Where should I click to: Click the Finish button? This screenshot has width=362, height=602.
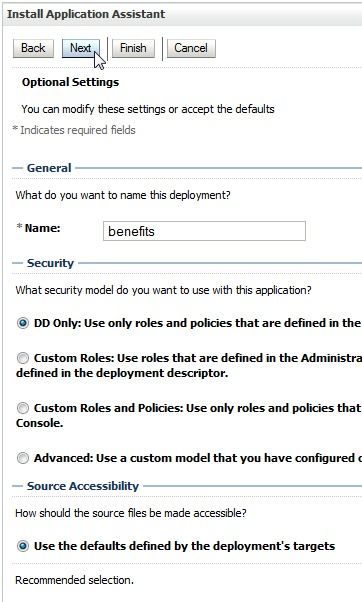pos(133,48)
